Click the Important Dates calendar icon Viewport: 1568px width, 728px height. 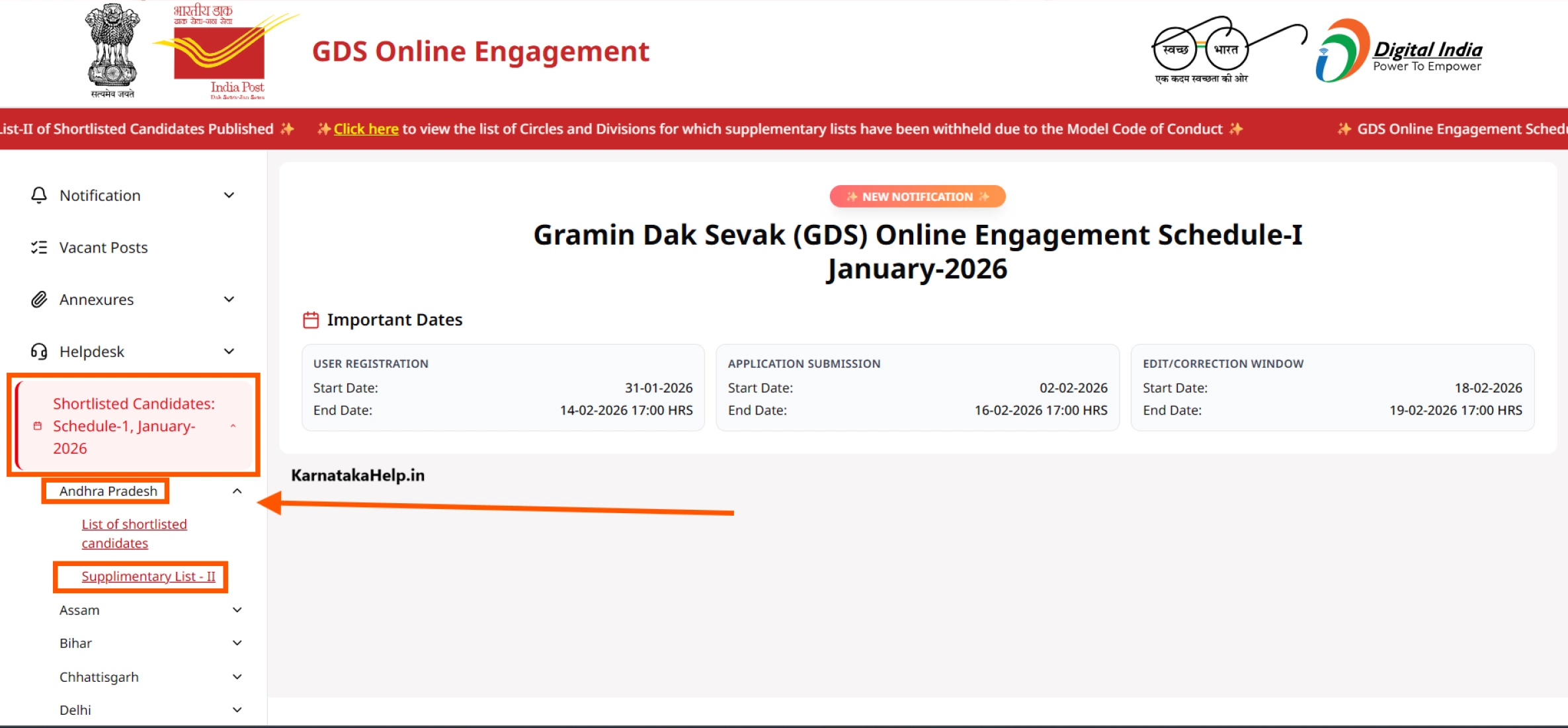pyautogui.click(x=311, y=320)
